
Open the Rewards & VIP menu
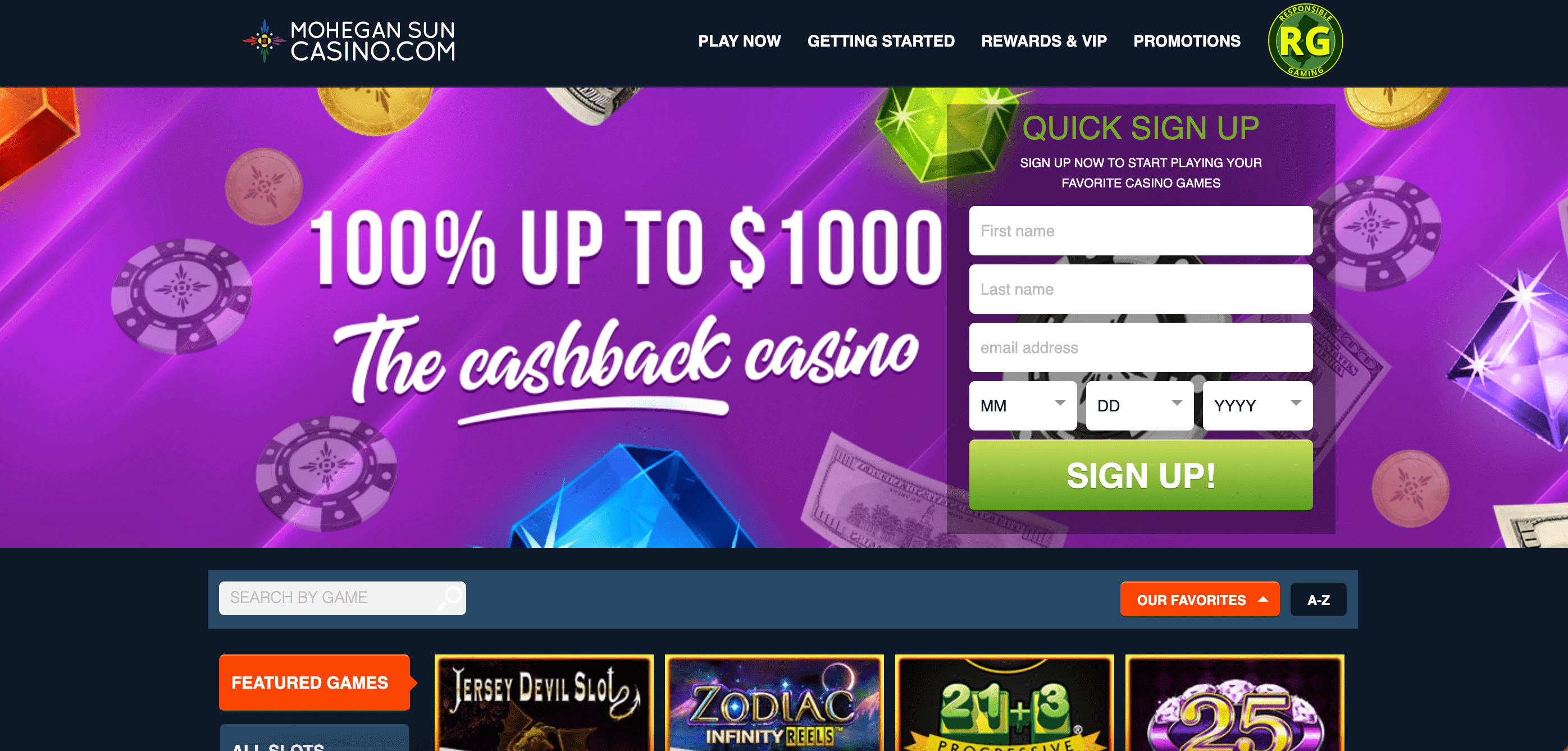point(1044,41)
